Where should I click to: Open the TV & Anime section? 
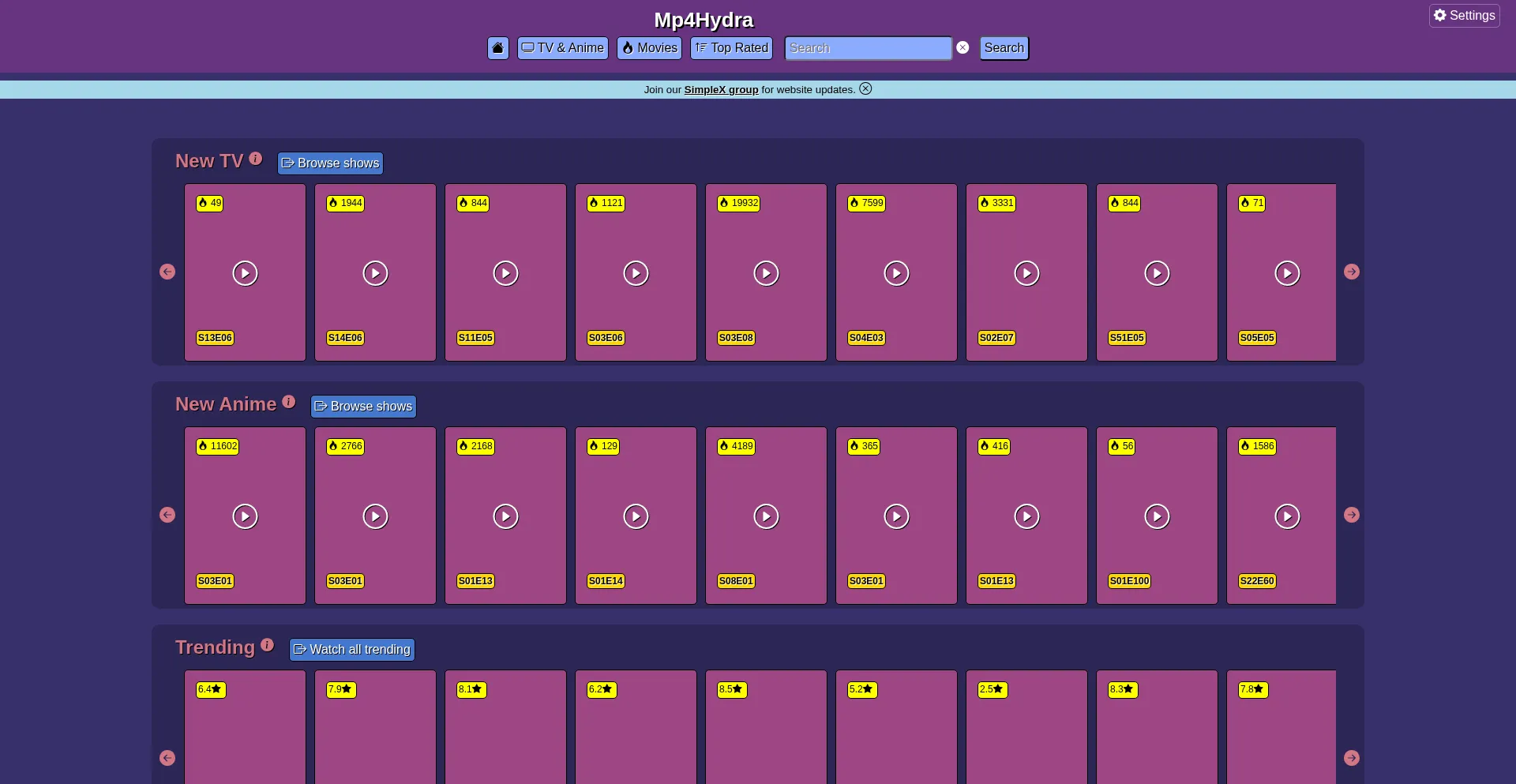click(562, 48)
